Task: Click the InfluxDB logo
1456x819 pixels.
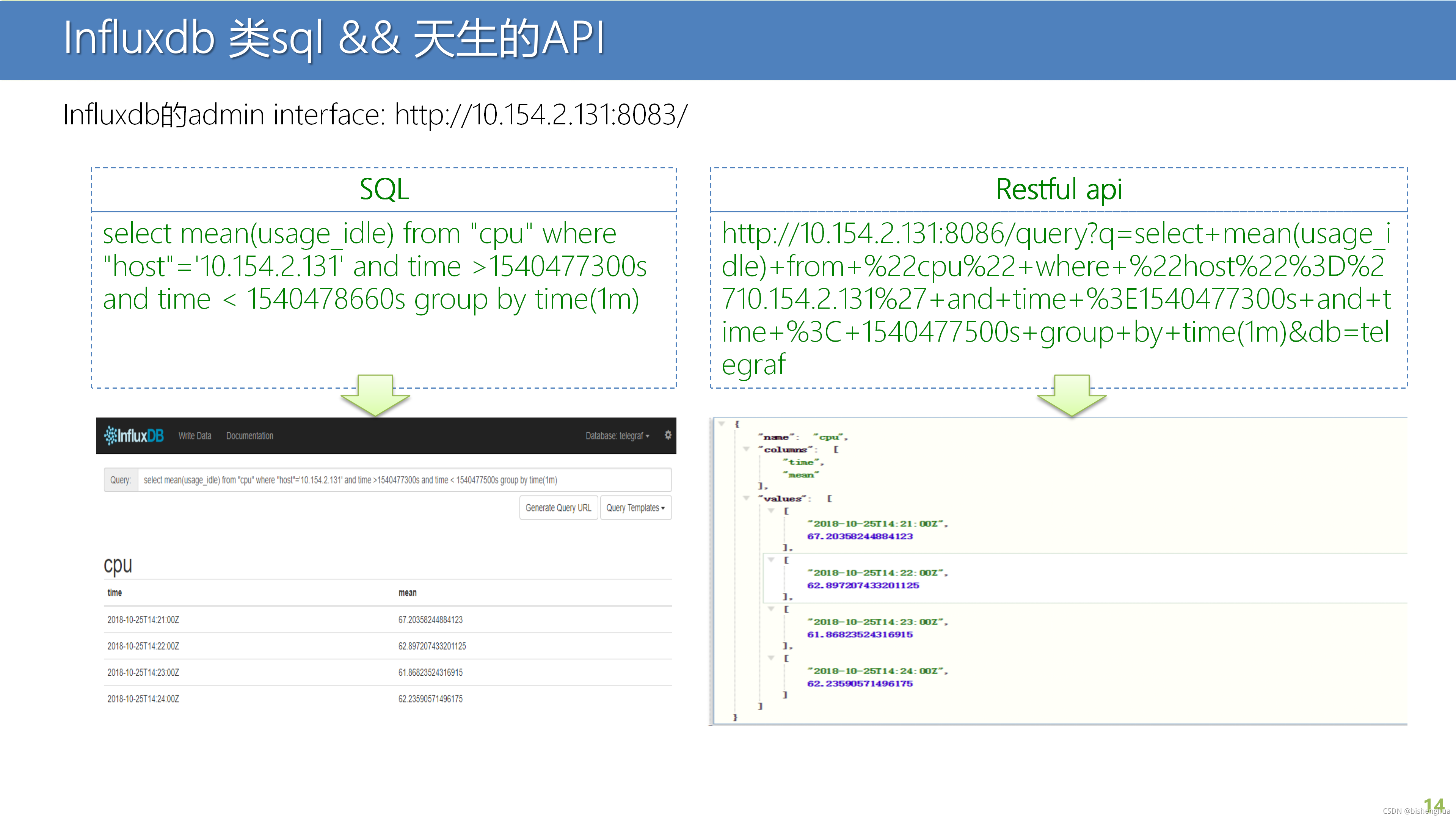Action: (133, 435)
